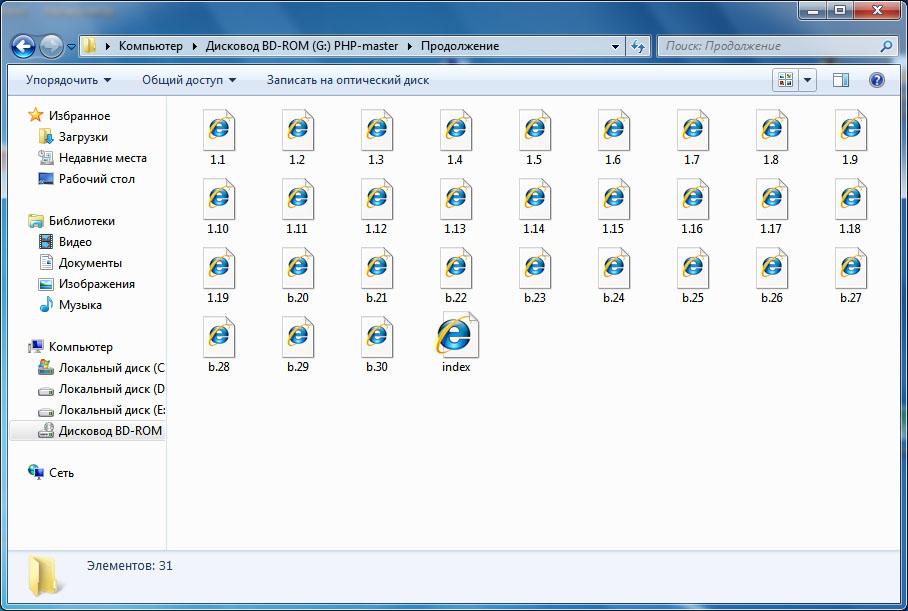908x611 pixels.
Task: Open the Упорядочить dropdown menu
Action: pyautogui.click(x=68, y=80)
